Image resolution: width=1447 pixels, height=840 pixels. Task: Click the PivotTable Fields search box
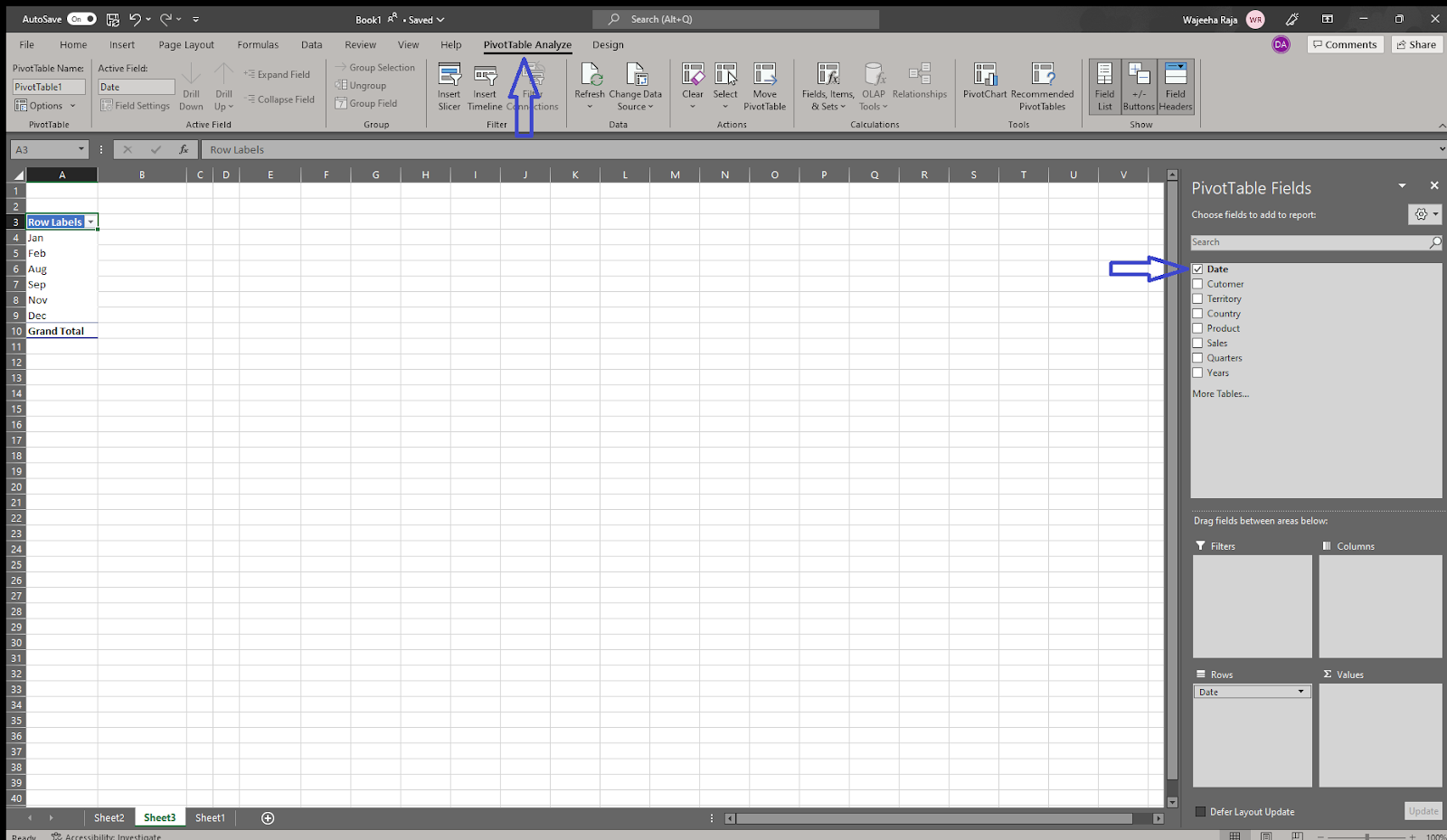pos(1316,242)
